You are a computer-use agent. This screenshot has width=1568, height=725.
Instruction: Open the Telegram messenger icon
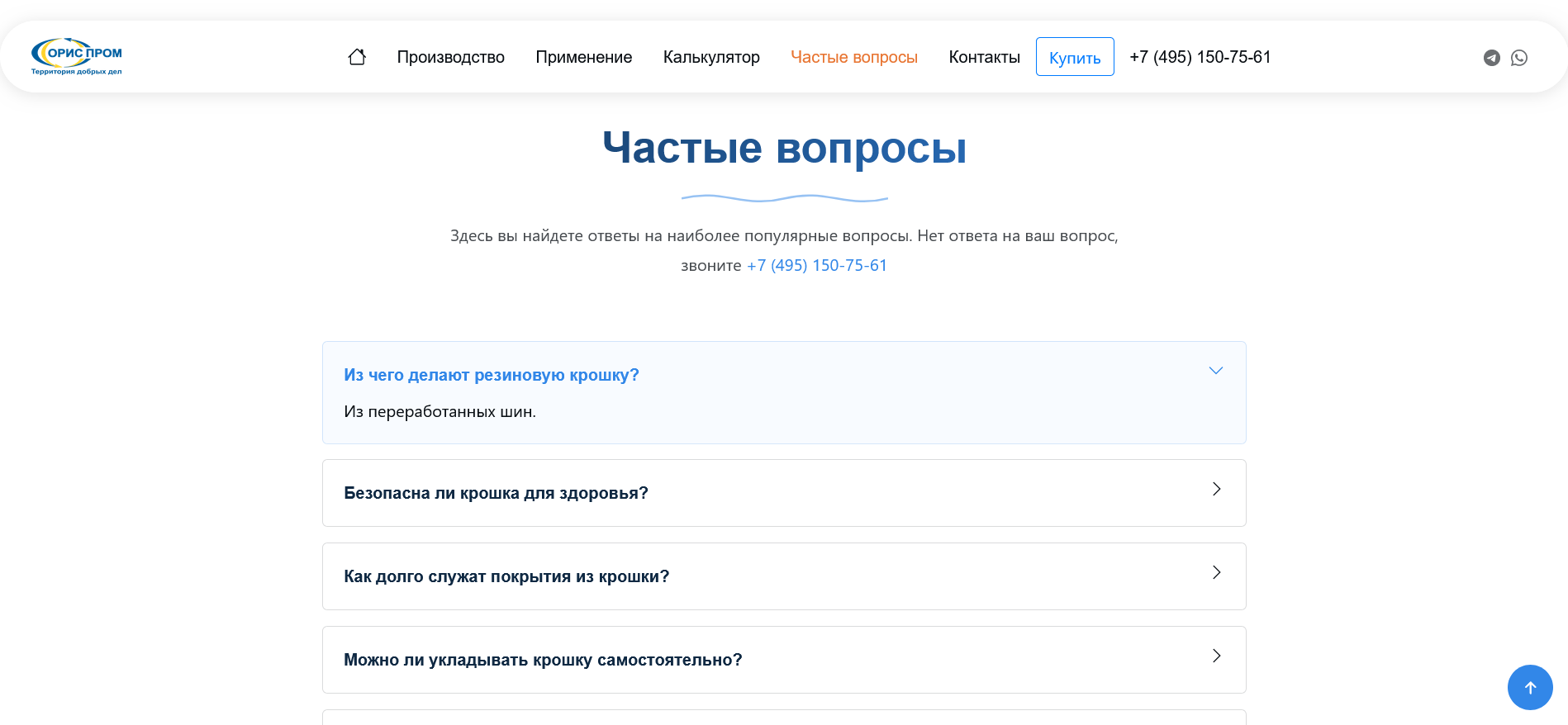(x=1491, y=58)
